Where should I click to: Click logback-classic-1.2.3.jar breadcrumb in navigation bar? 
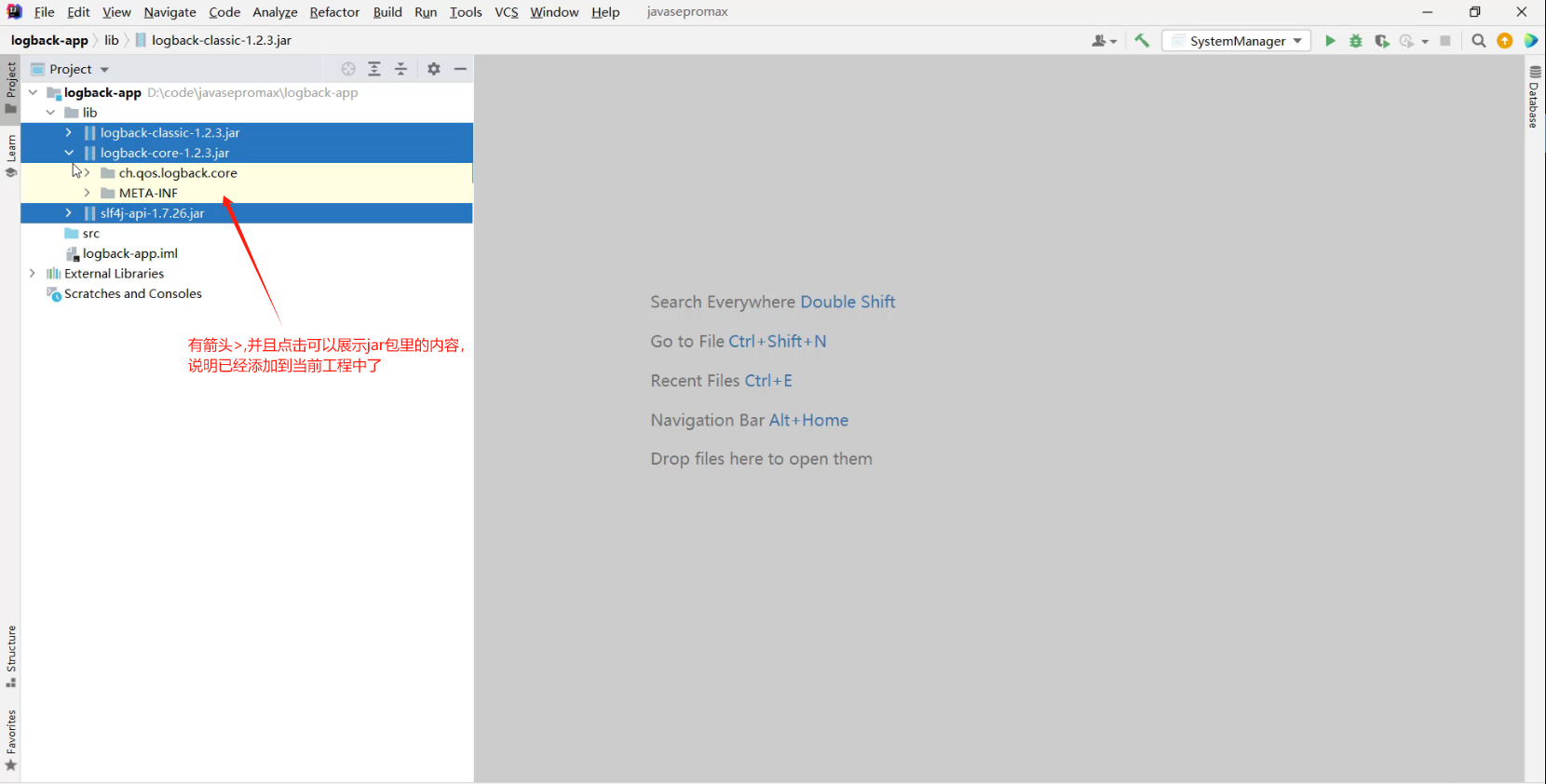(213, 41)
